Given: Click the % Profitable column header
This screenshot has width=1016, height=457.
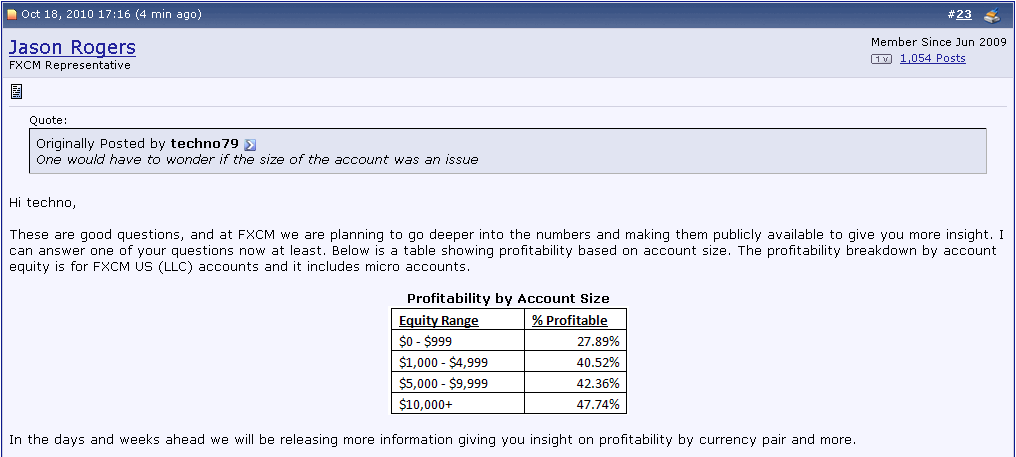Looking at the screenshot, I should (569, 321).
